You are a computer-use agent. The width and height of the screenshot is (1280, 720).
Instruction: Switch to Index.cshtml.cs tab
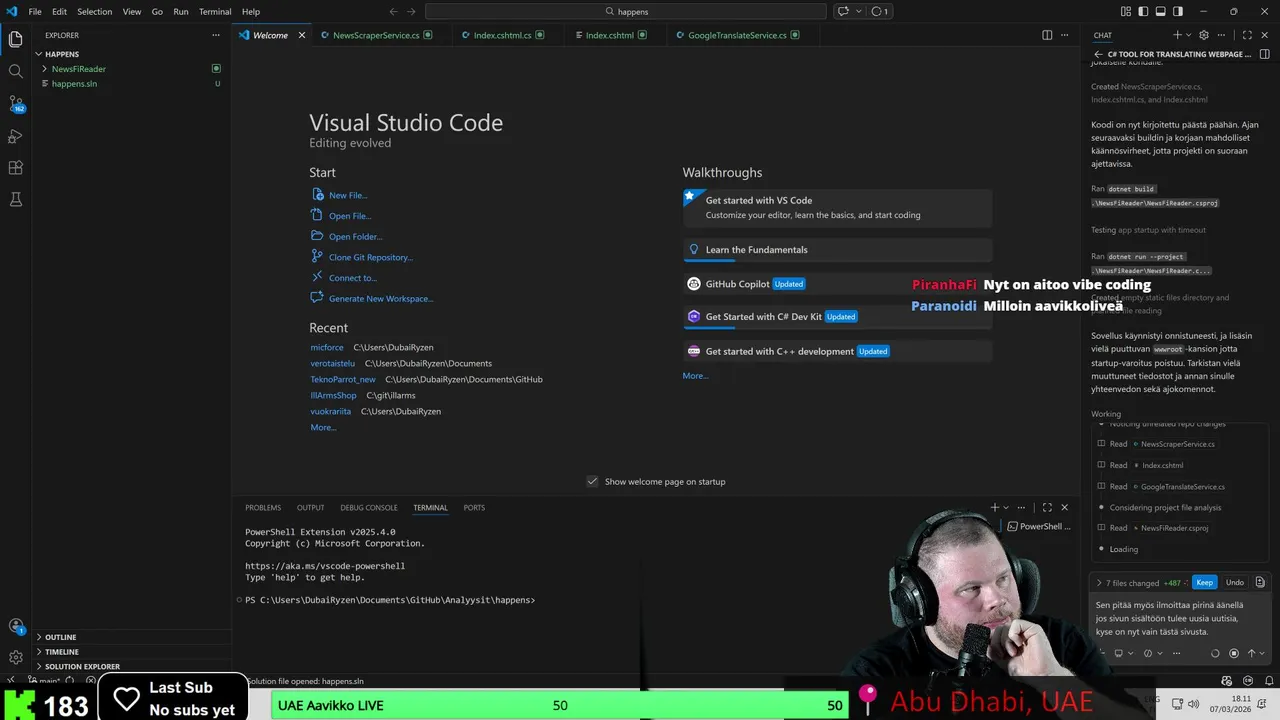502,35
